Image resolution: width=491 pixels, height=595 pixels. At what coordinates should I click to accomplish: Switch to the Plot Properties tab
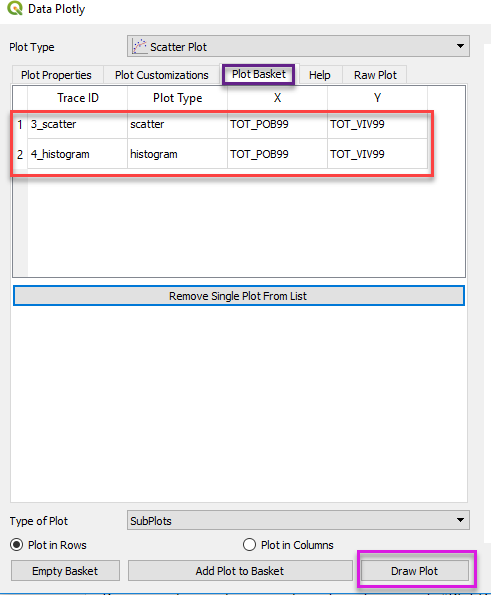[56, 75]
